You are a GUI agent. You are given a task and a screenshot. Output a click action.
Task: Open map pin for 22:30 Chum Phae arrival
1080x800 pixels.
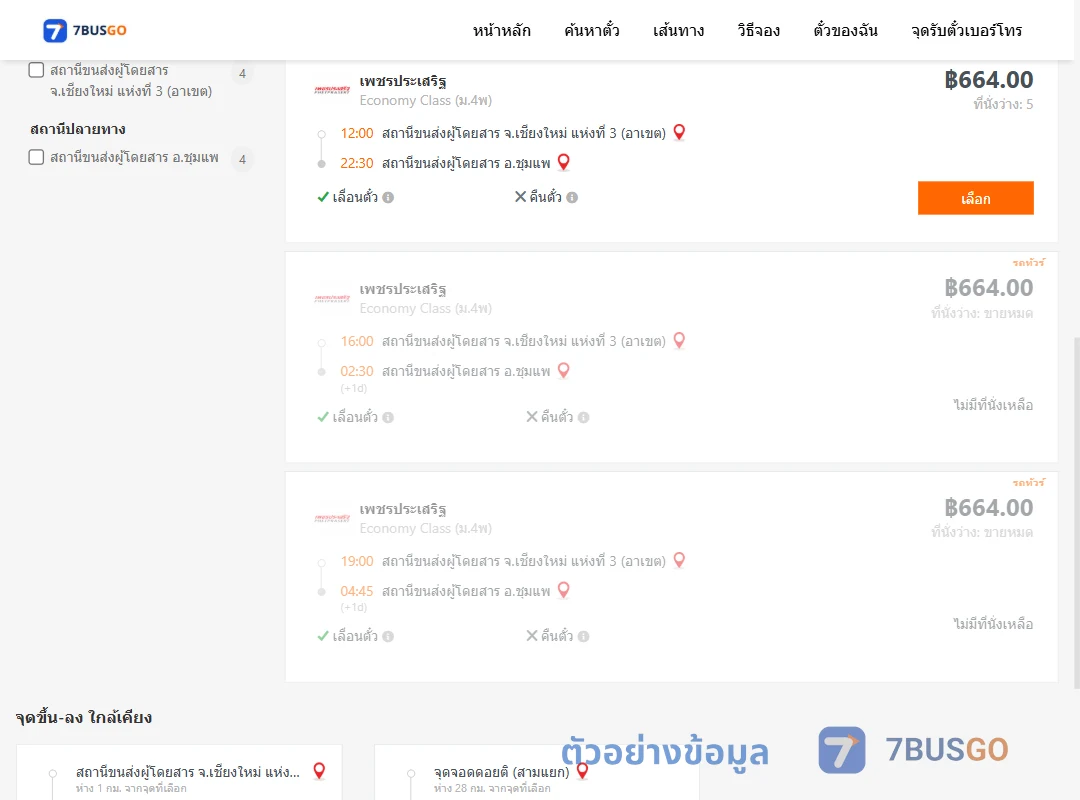(x=563, y=163)
